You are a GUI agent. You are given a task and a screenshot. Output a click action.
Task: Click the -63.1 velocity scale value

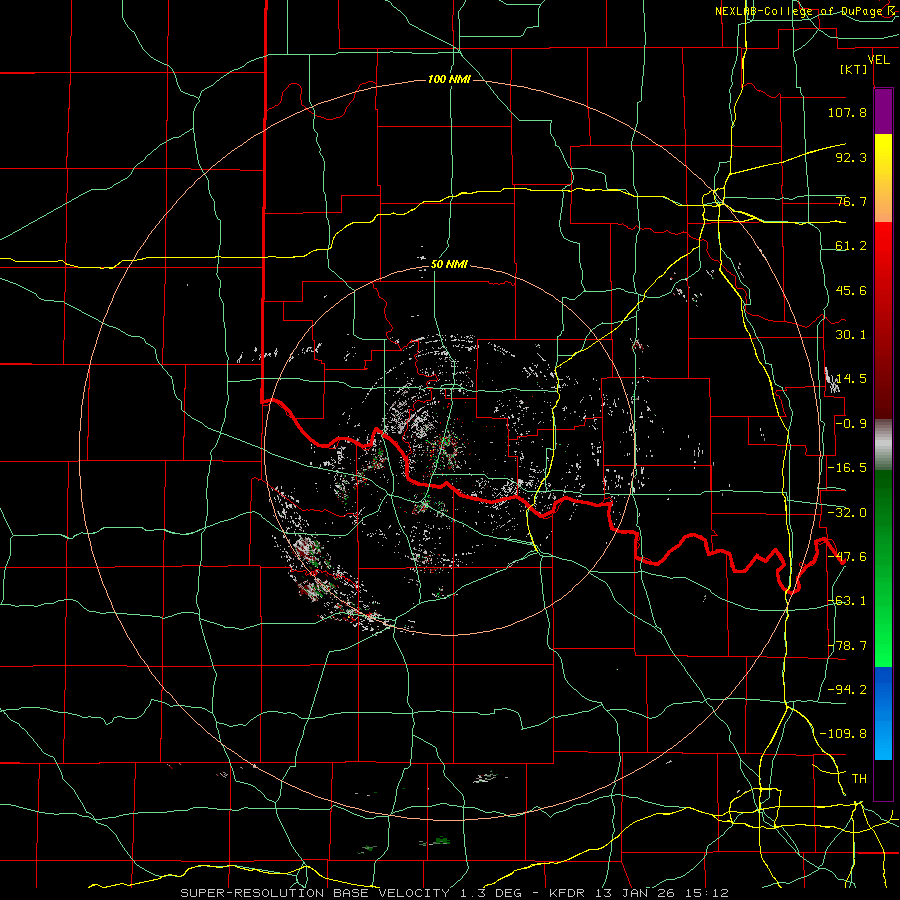(847, 601)
